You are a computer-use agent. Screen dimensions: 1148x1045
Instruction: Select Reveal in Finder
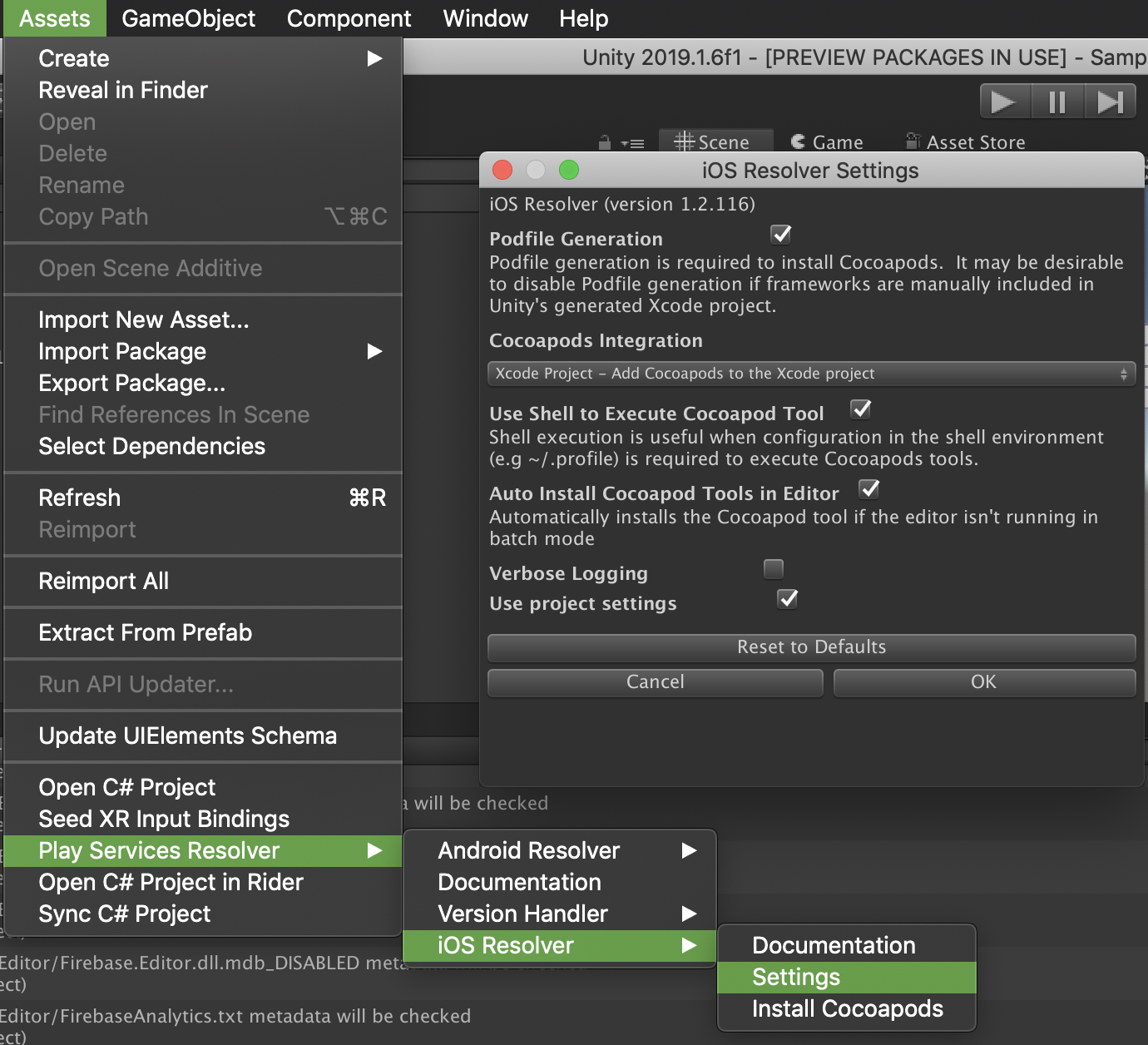click(203, 90)
